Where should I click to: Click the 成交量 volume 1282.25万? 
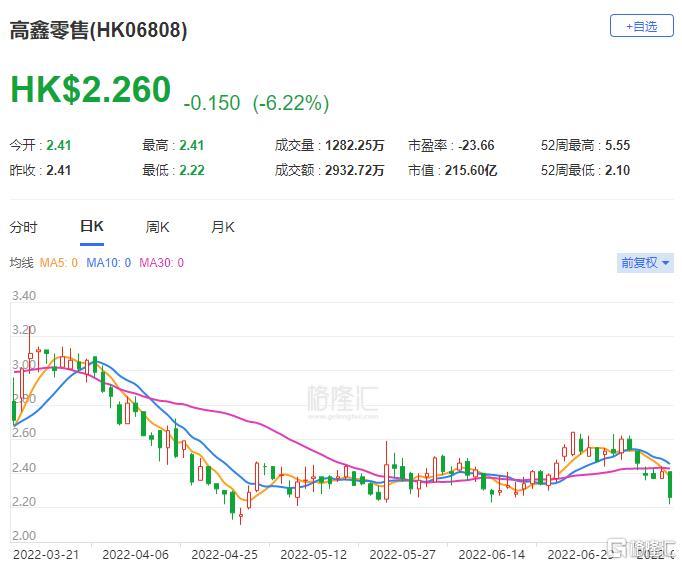coord(354,145)
